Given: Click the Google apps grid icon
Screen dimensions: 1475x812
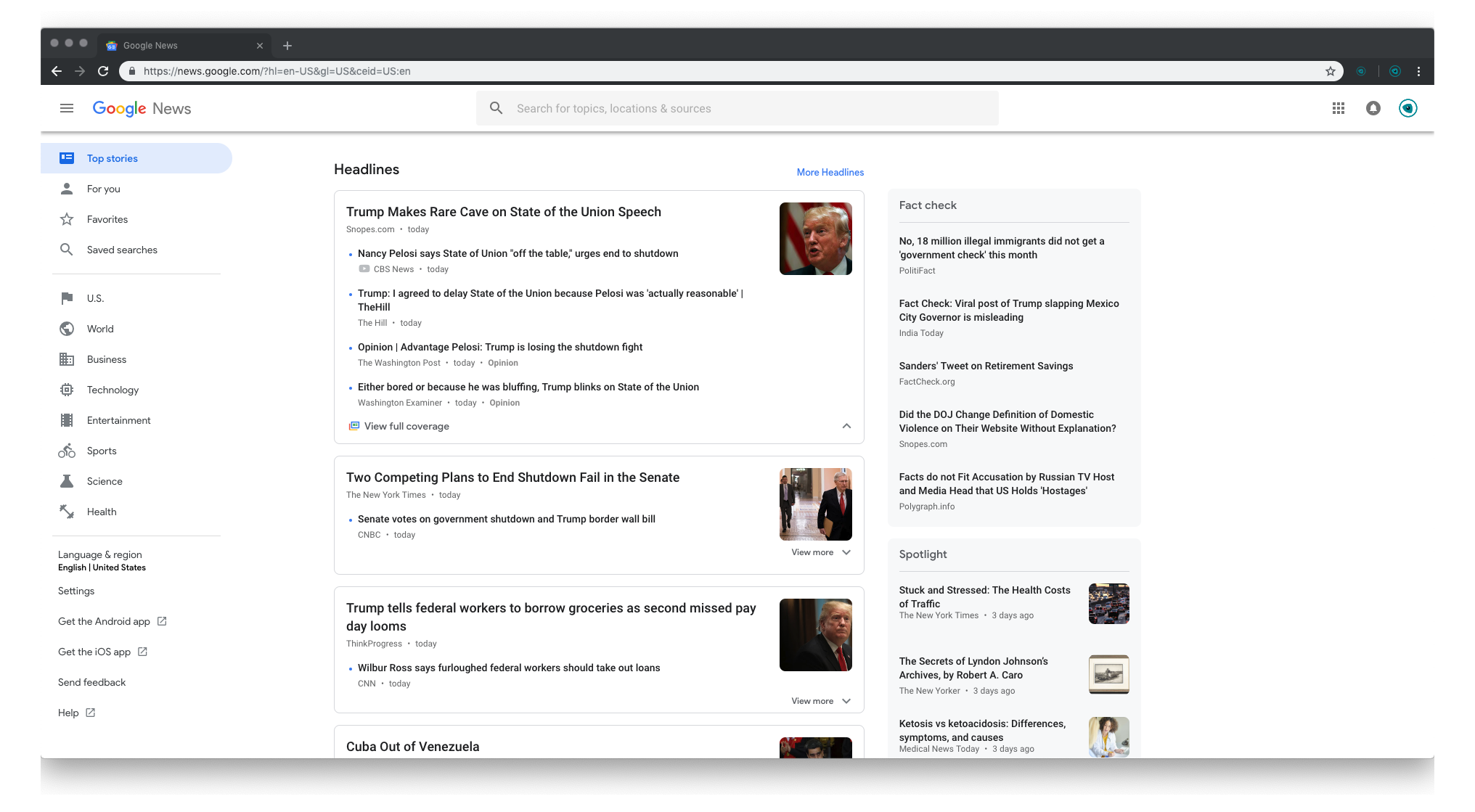Looking at the screenshot, I should tap(1338, 108).
